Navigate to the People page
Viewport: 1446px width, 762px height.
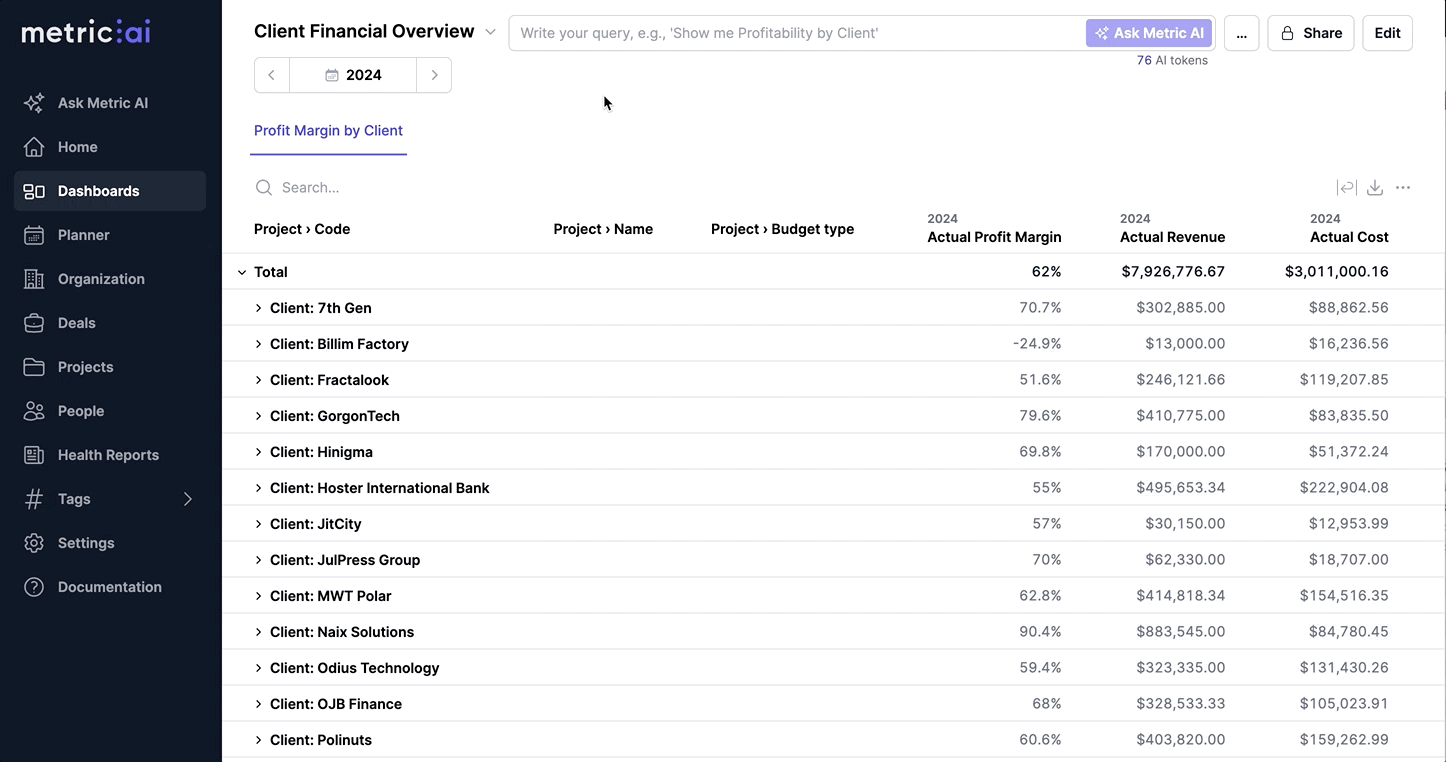click(81, 411)
